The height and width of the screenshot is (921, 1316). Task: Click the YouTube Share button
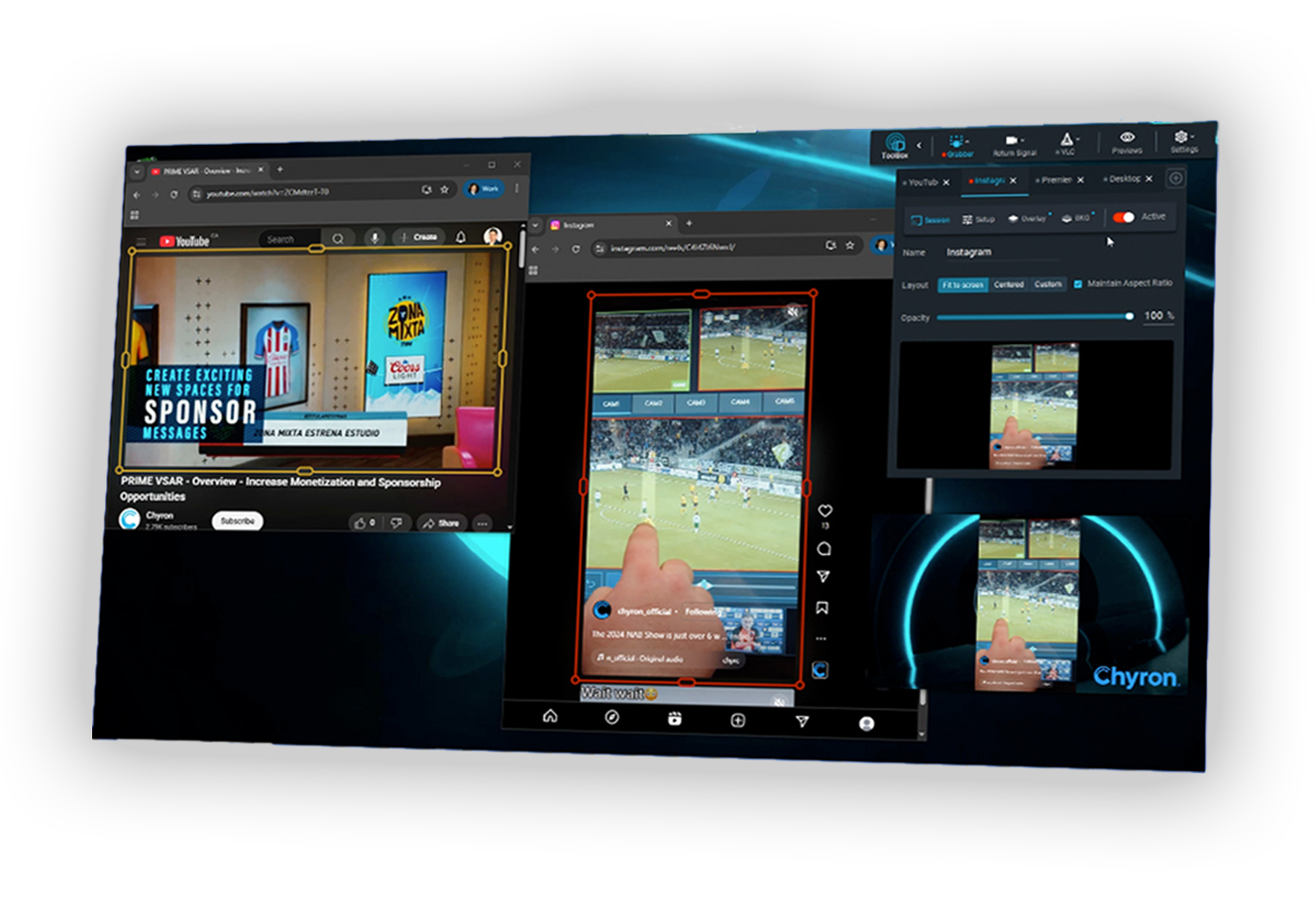441,522
